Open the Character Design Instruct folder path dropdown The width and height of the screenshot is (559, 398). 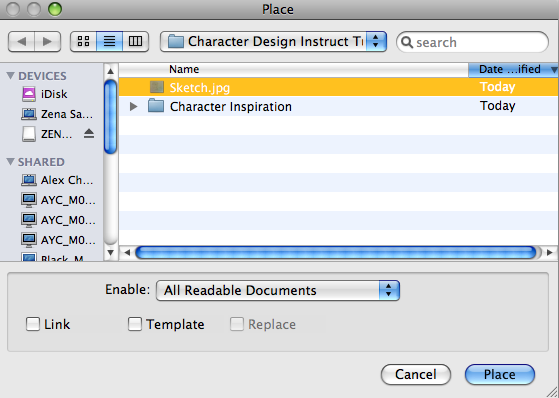click(273, 42)
